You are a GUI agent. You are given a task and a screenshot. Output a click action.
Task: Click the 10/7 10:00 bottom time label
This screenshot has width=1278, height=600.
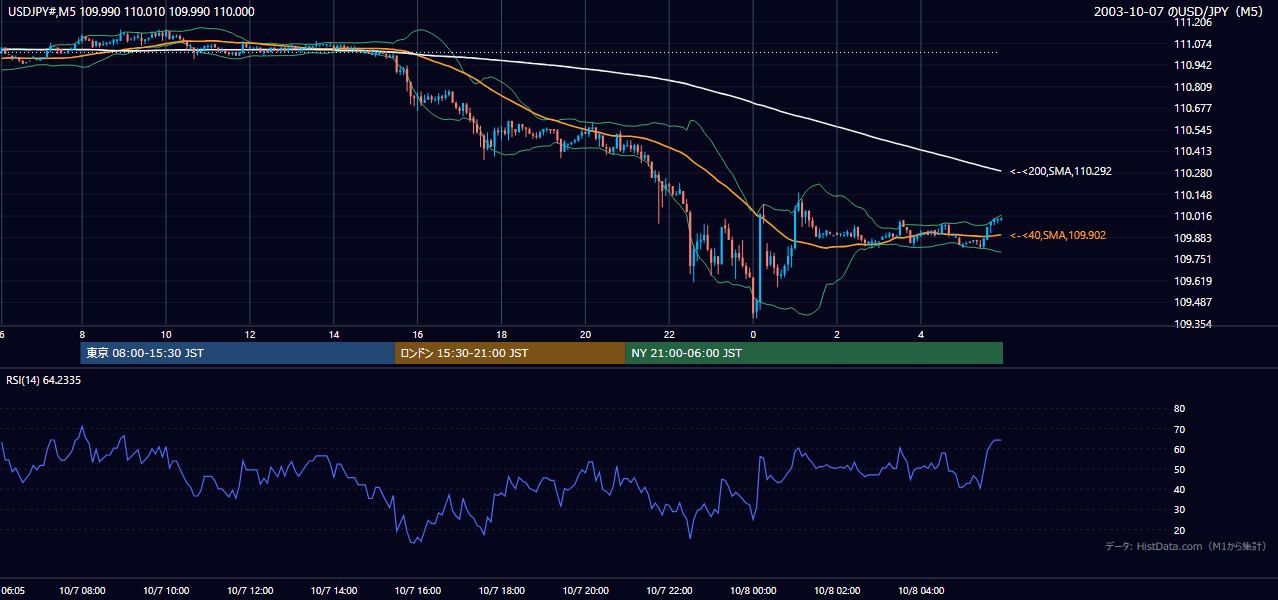[x=166, y=591]
